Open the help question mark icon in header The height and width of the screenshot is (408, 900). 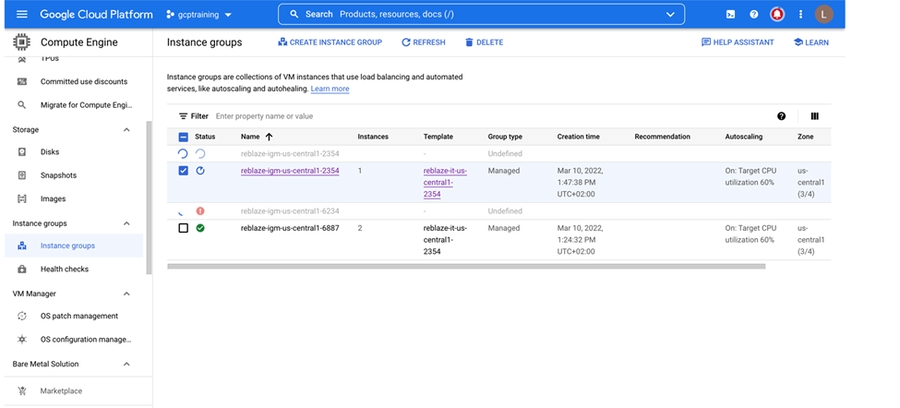click(x=754, y=15)
